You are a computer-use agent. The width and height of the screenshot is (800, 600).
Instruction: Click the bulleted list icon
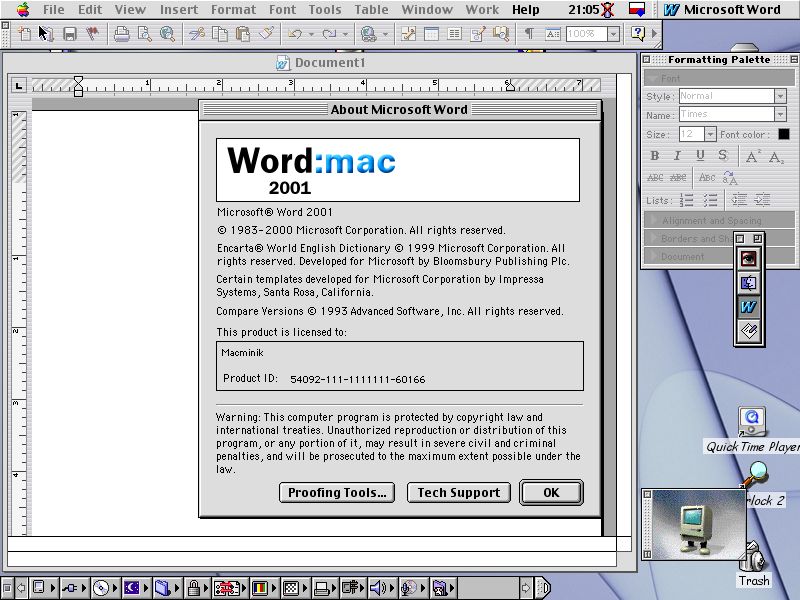tap(710, 200)
